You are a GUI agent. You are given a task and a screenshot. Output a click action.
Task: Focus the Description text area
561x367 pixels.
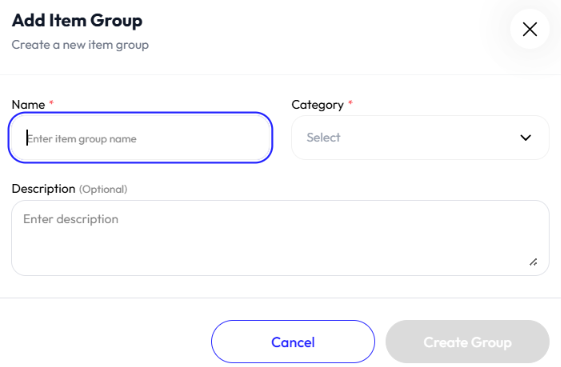(280, 238)
